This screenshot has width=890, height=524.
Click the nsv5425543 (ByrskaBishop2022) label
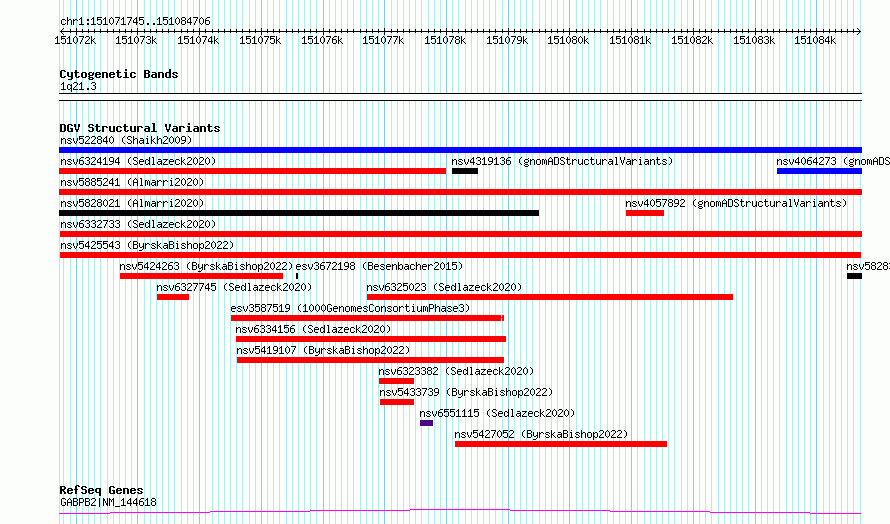pyautogui.click(x=147, y=245)
